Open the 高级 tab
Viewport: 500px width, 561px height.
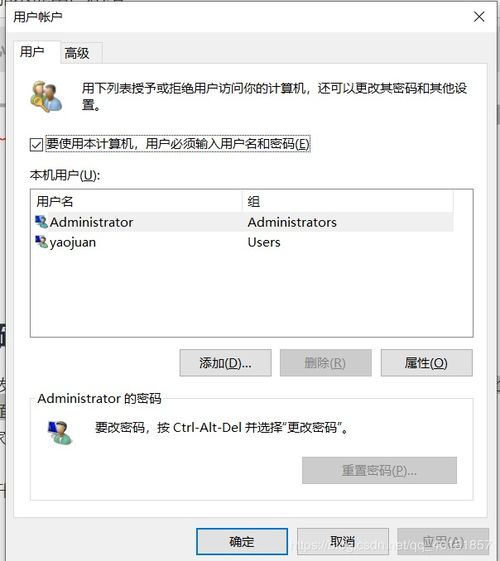click(x=77, y=53)
